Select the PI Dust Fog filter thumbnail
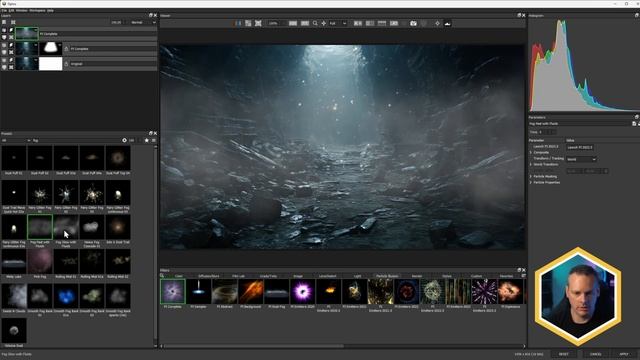Screen dimensions: 640x360 pos(276,291)
